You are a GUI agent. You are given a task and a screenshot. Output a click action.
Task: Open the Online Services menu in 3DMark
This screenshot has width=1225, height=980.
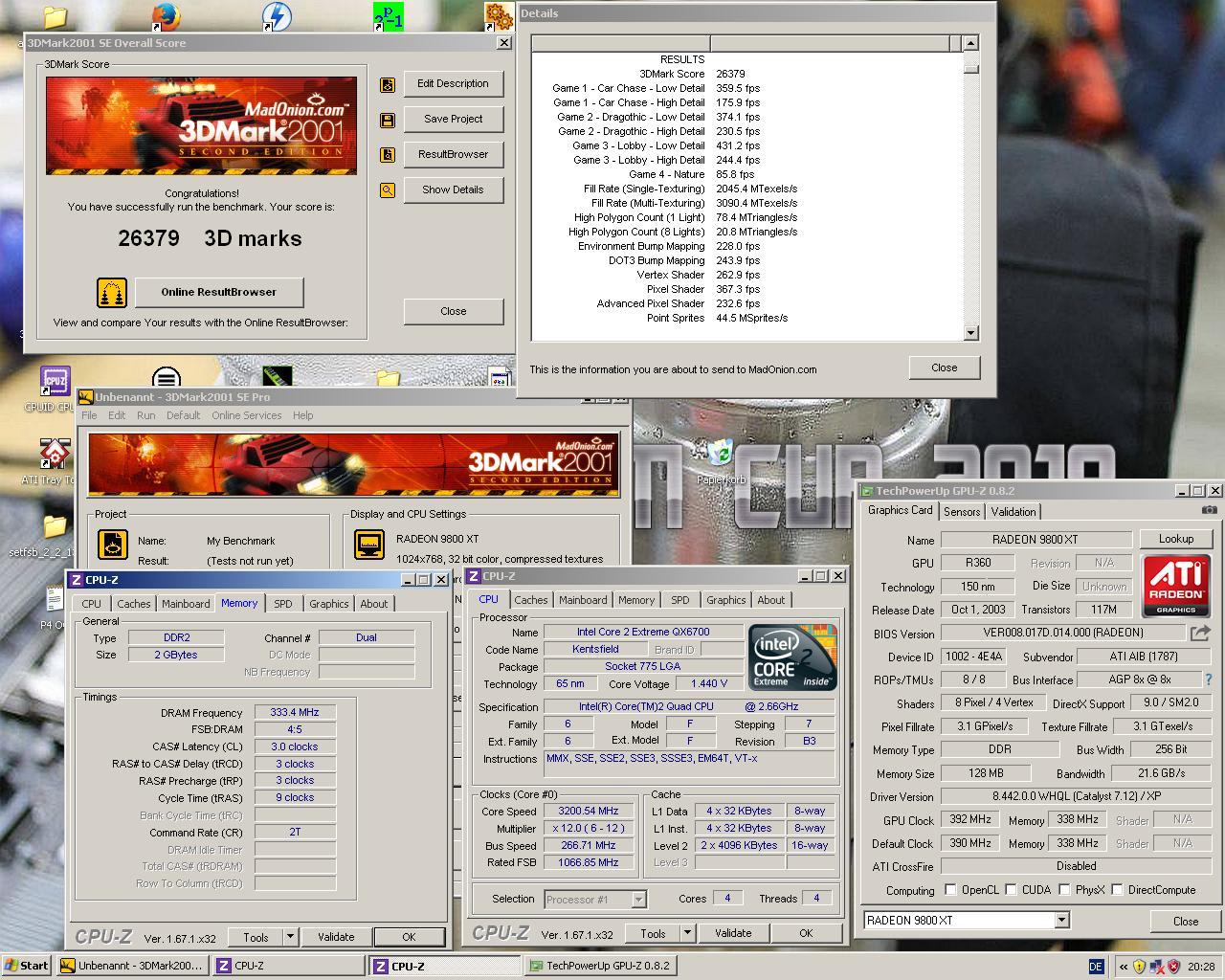[247, 415]
